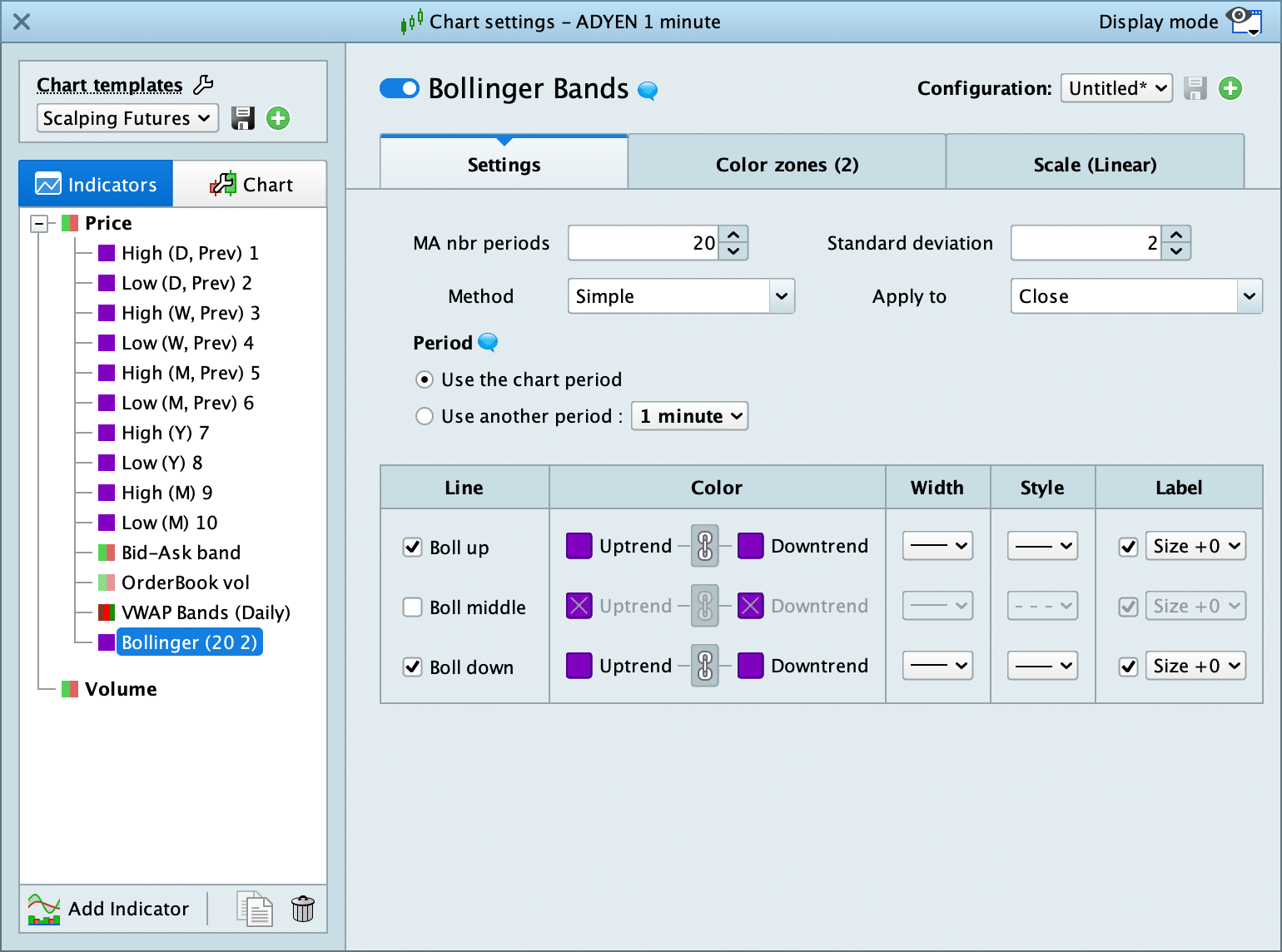Open the Method dropdown showing Simple

coord(680,296)
